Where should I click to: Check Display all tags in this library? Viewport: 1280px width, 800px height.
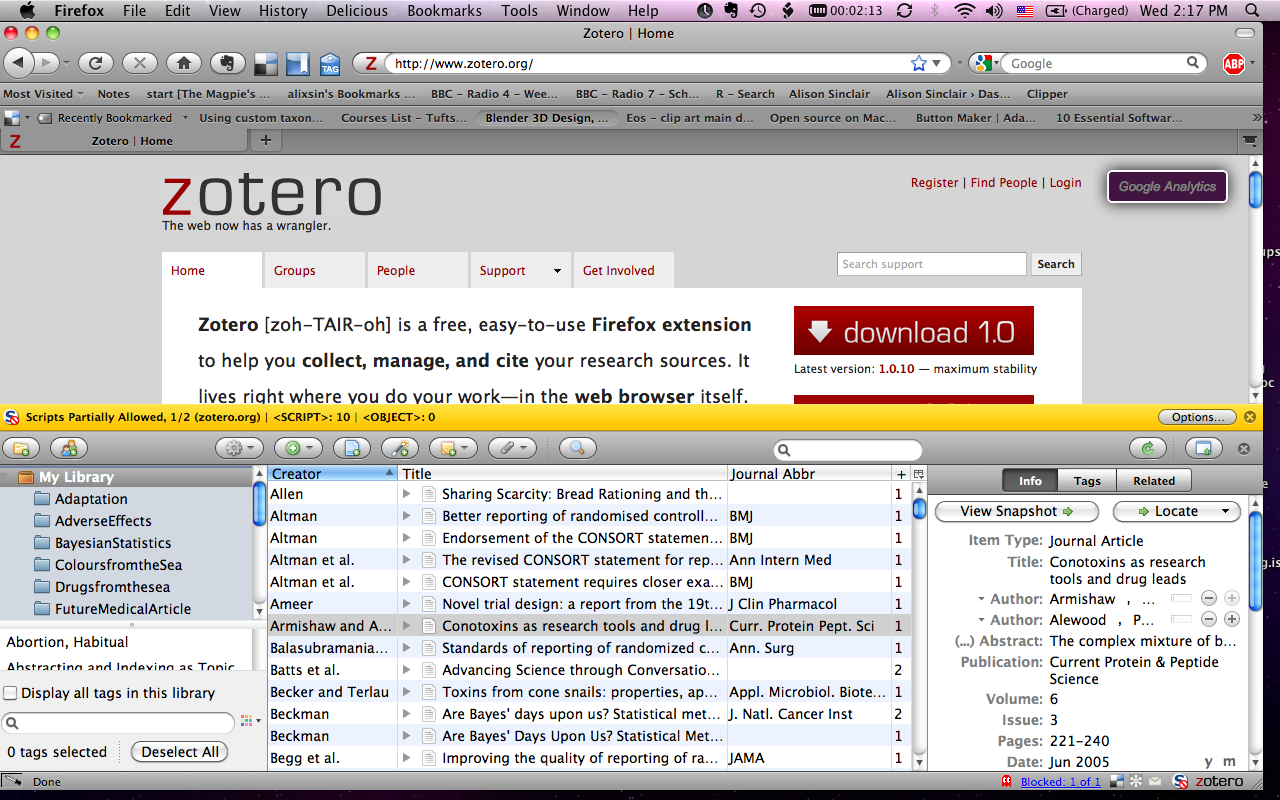10,693
